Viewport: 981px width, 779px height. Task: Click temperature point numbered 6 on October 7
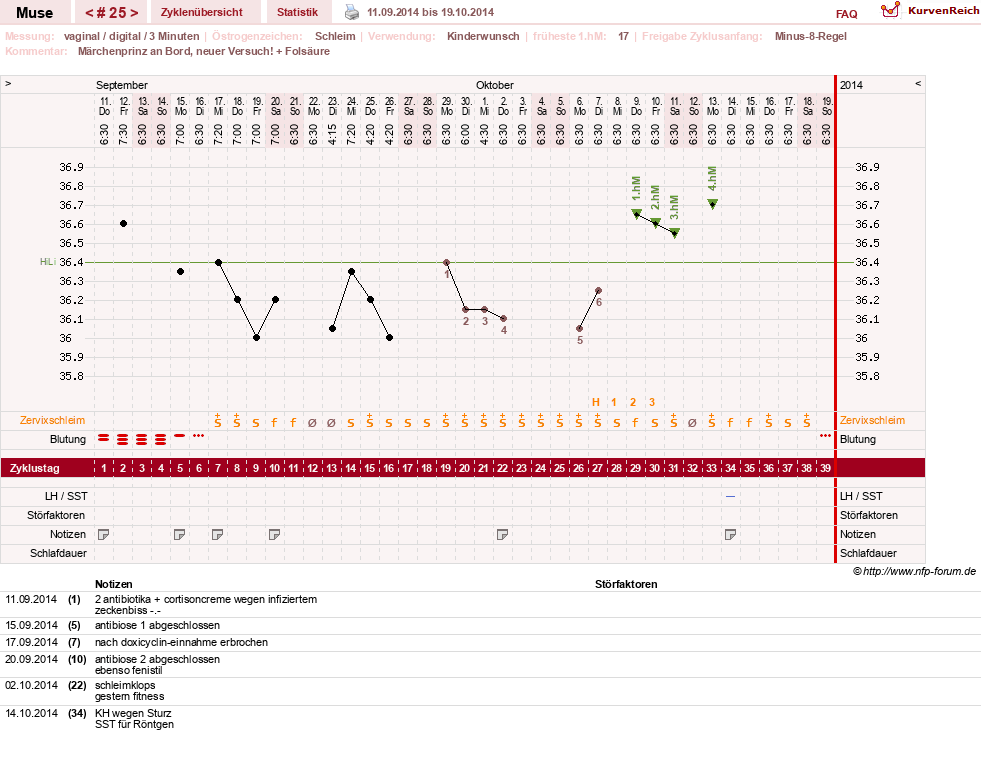tap(598, 290)
